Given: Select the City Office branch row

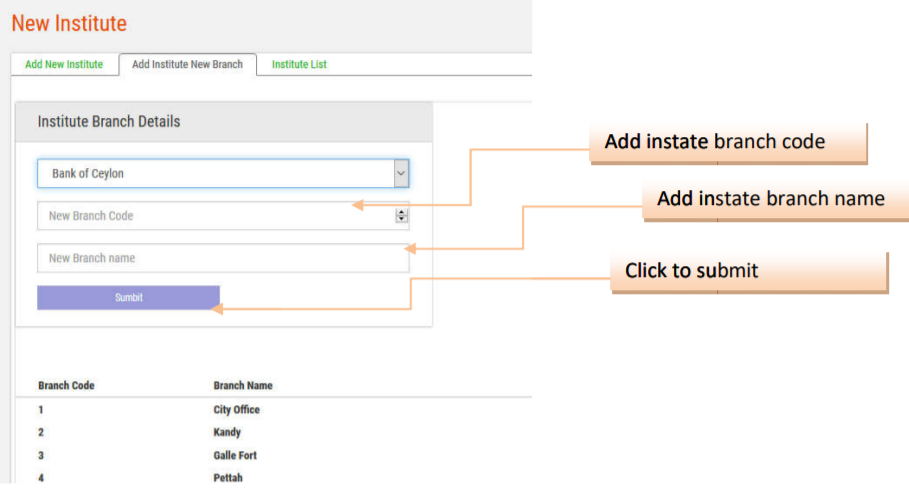Looking at the screenshot, I should pyautogui.click(x=237, y=410).
